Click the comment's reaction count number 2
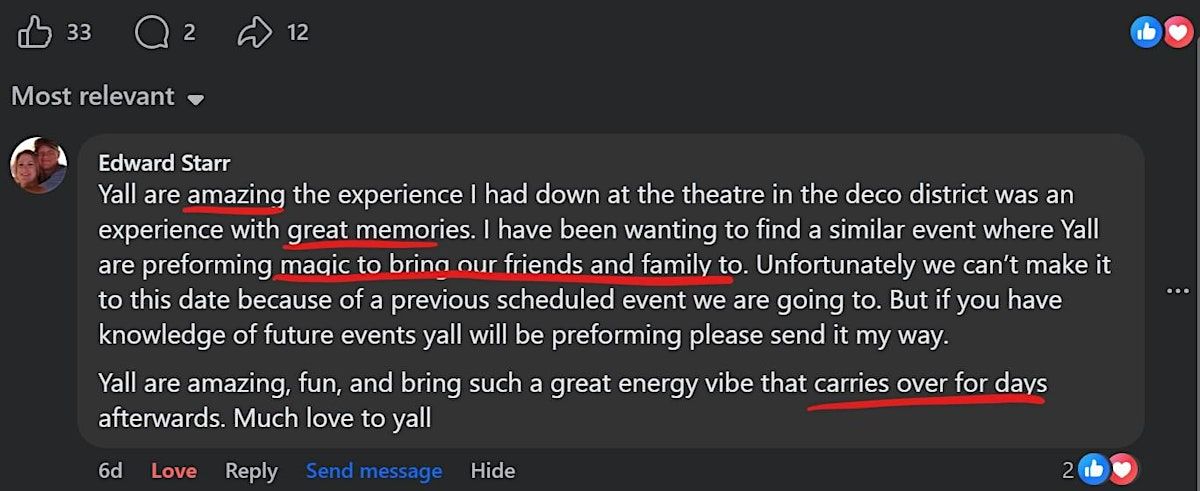The image size is (1200, 491). pos(1067,469)
